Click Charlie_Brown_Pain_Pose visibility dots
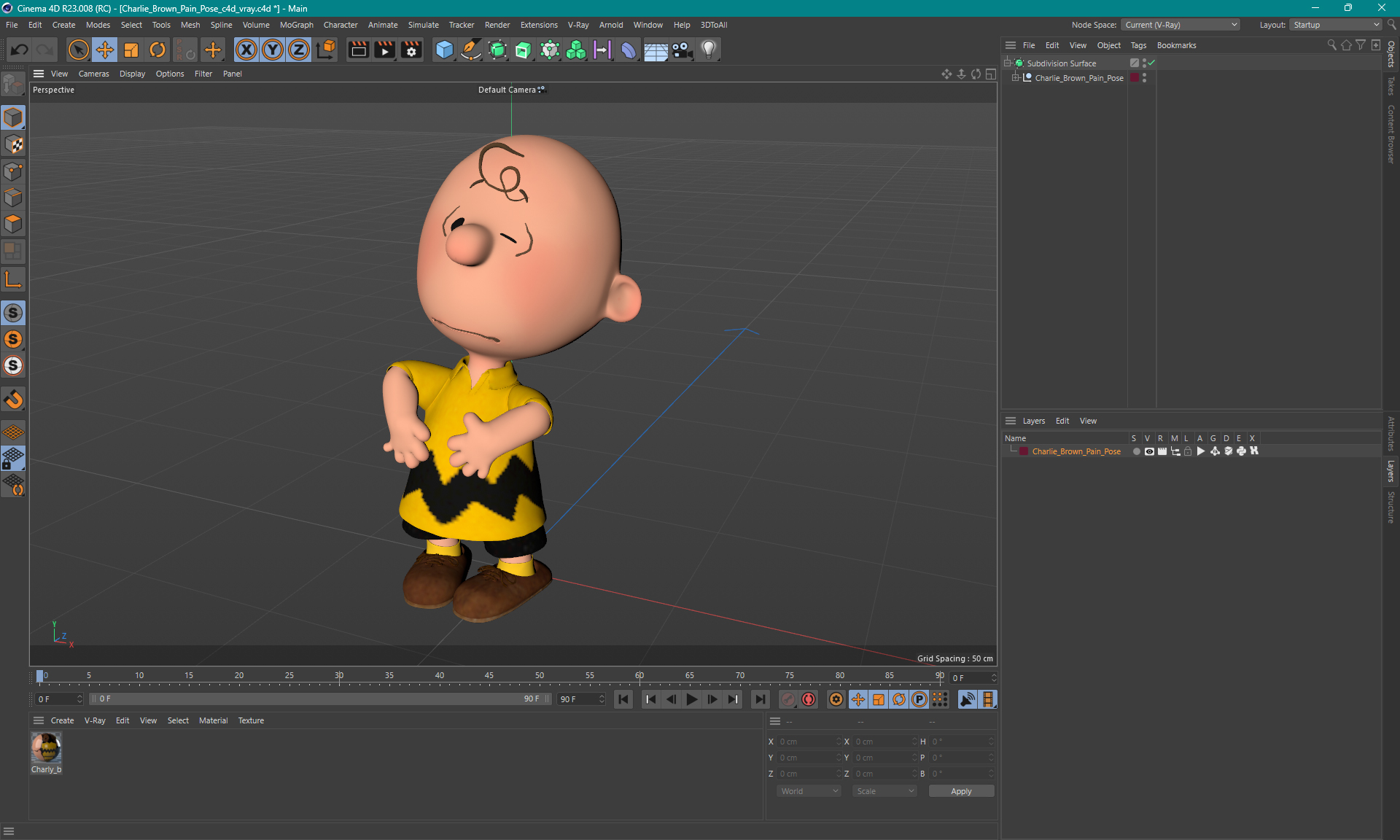The height and width of the screenshot is (840, 1400). pos(1144,77)
